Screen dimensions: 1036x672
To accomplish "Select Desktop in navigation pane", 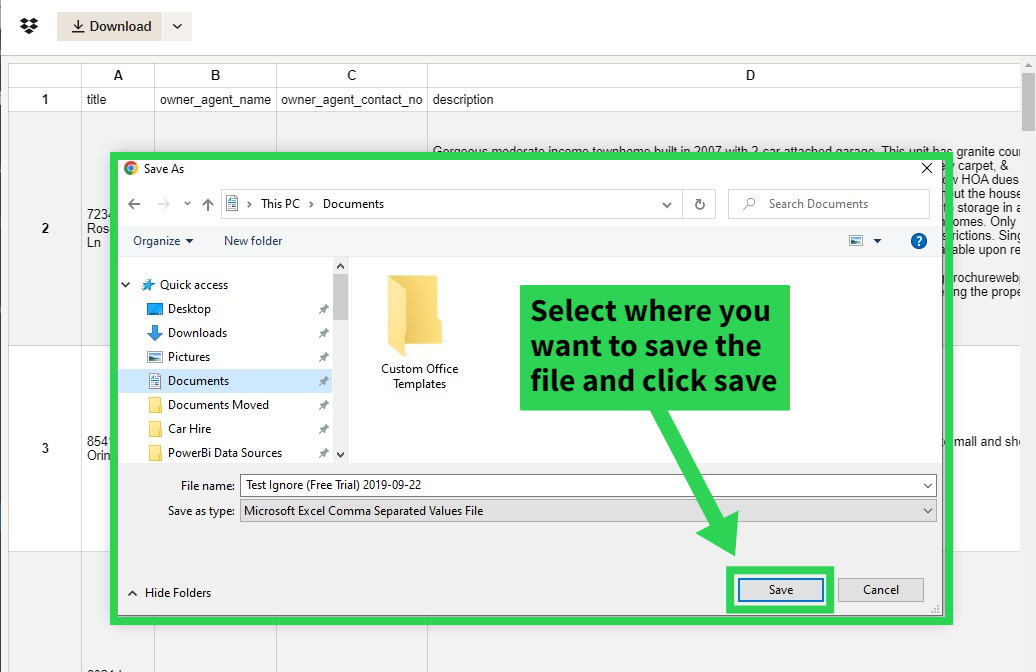I will pos(189,309).
